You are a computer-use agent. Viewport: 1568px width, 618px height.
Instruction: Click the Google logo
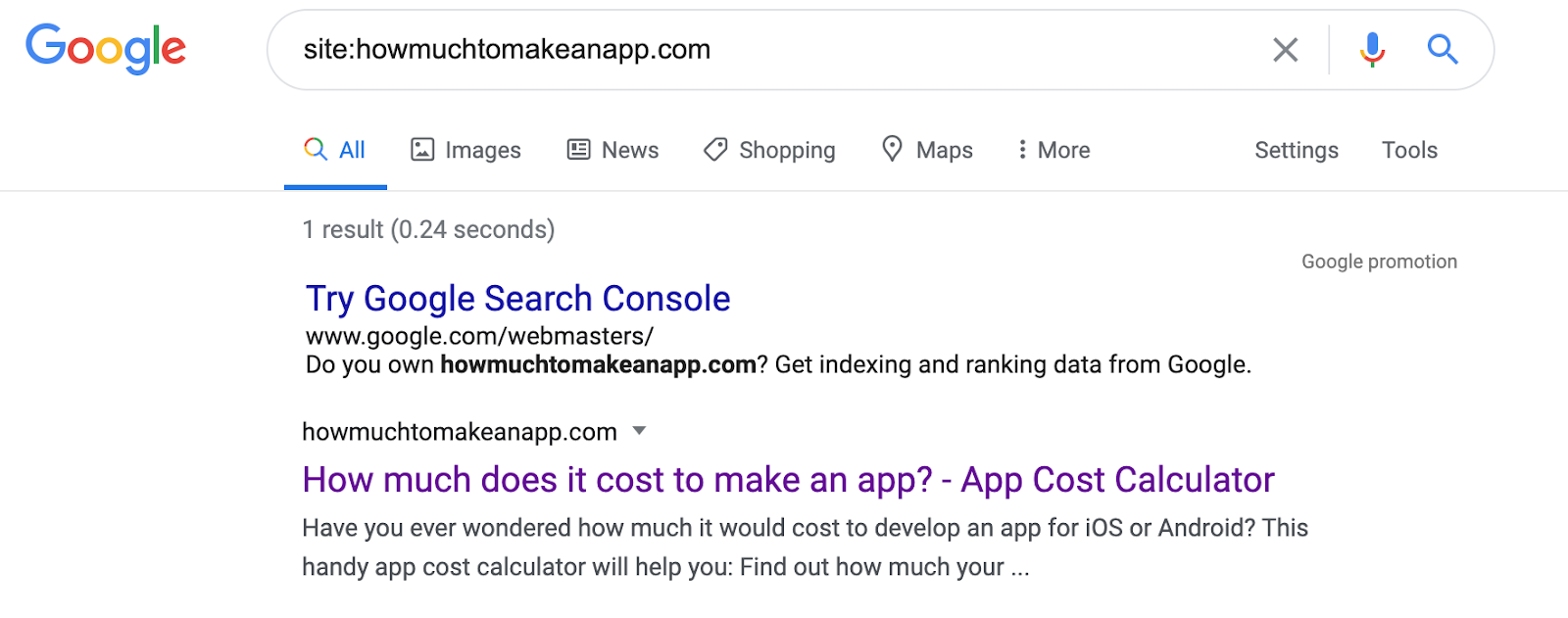(x=106, y=49)
